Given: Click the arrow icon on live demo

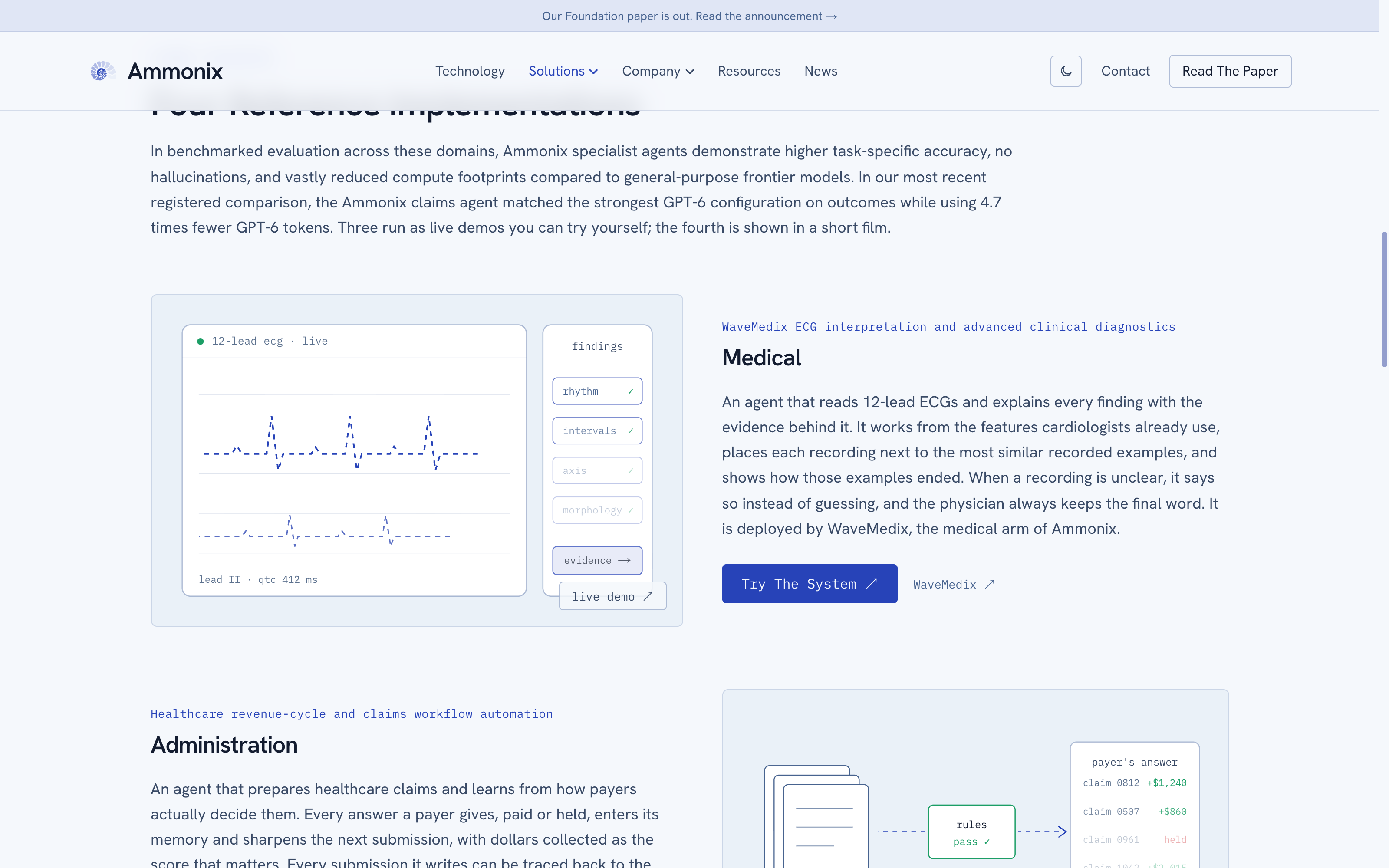Looking at the screenshot, I should [648, 596].
